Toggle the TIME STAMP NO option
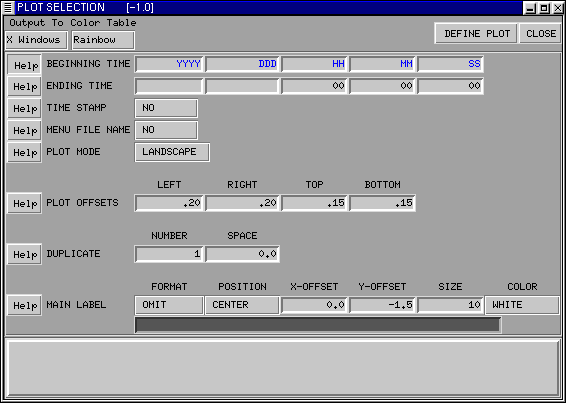This screenshot has width=566, height=403. [x=166, y=108]
